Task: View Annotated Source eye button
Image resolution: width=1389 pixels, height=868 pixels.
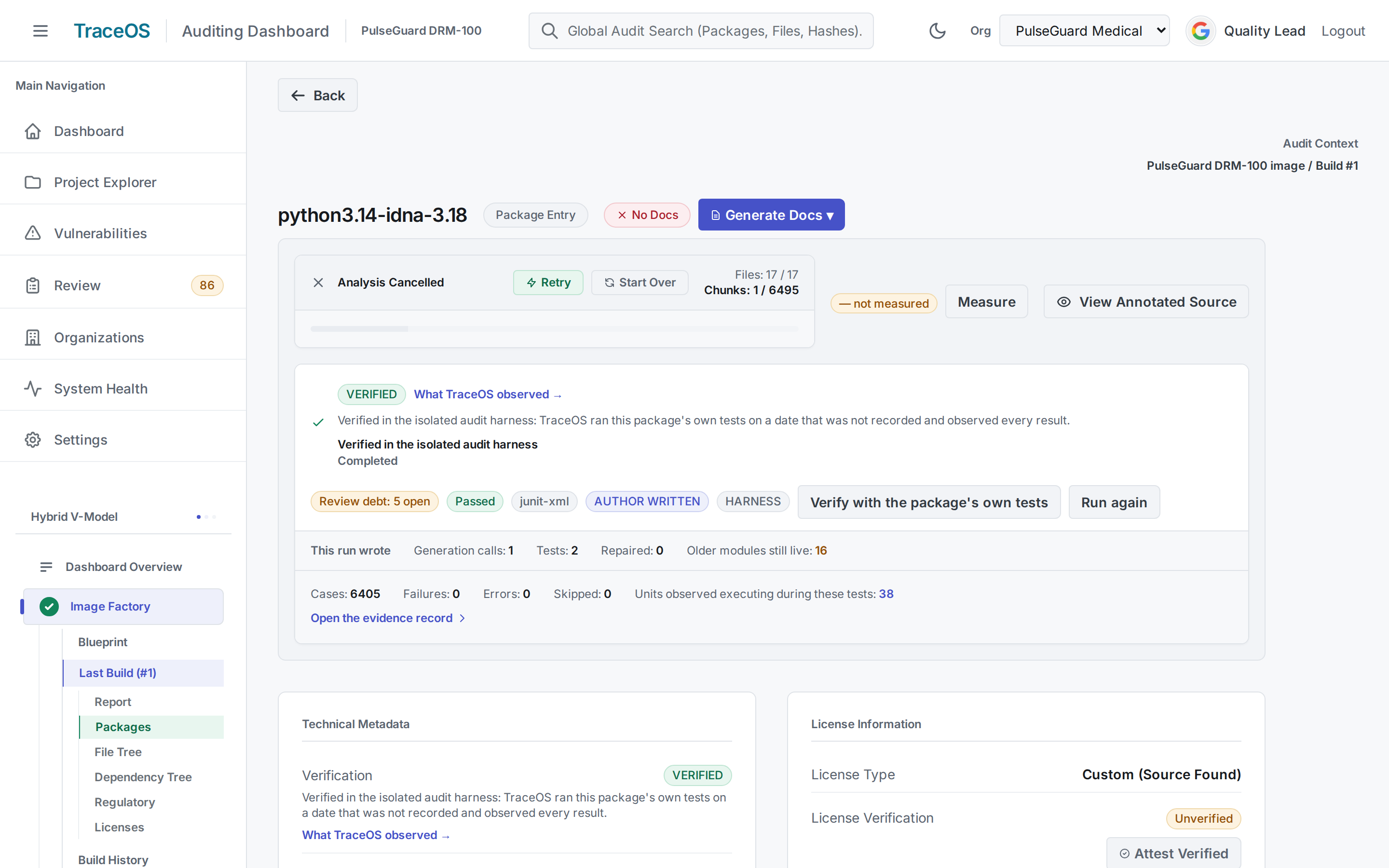Action: pos(1145,302)
